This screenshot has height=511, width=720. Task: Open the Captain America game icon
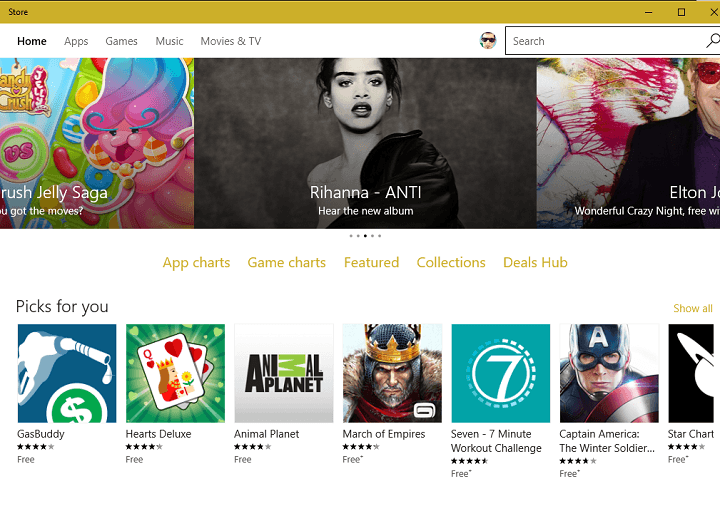click(609, 373)
